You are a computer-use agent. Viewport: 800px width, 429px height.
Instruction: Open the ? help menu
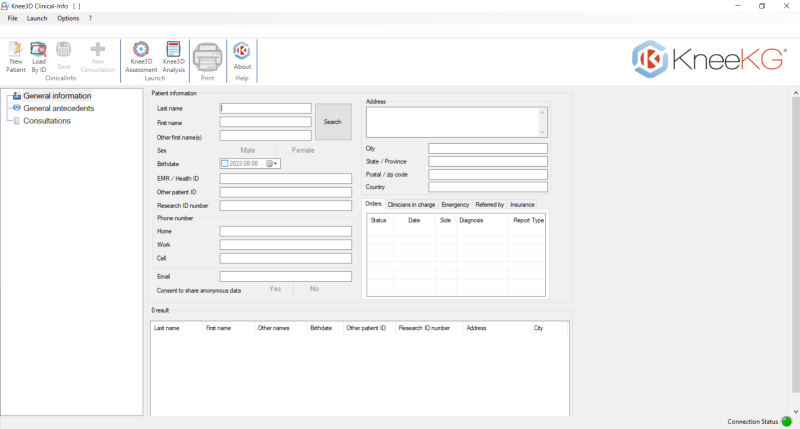tap(90, 18)
